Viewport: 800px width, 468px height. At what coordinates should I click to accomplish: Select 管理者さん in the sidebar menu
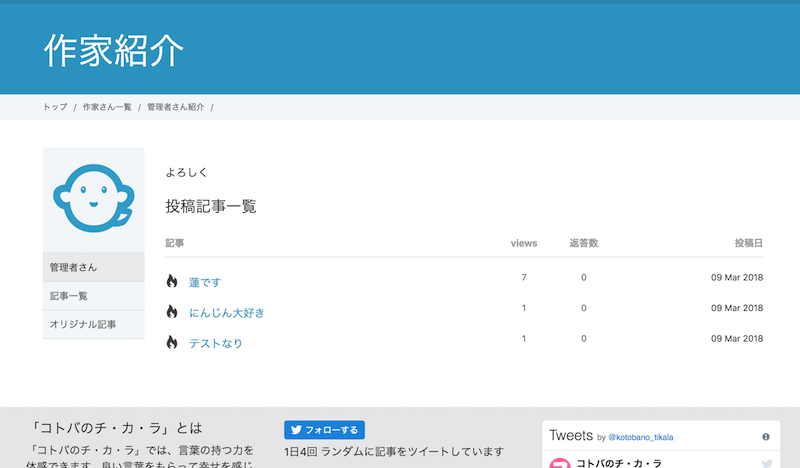pos(94,267)
